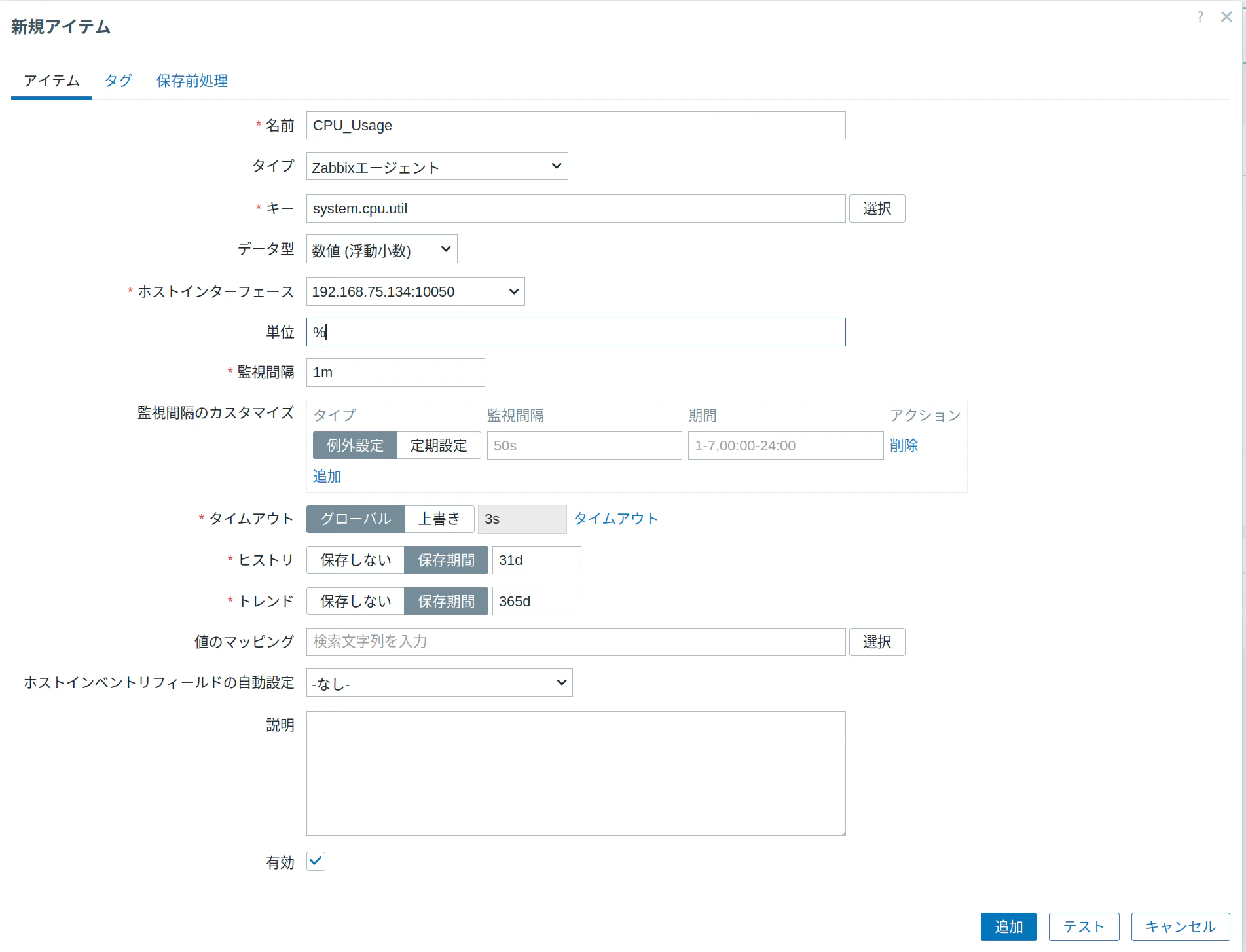The width and height of the screenshot is (1246, 952).
Task: Open the 保存前処理 tab
Action: [192, 81]
